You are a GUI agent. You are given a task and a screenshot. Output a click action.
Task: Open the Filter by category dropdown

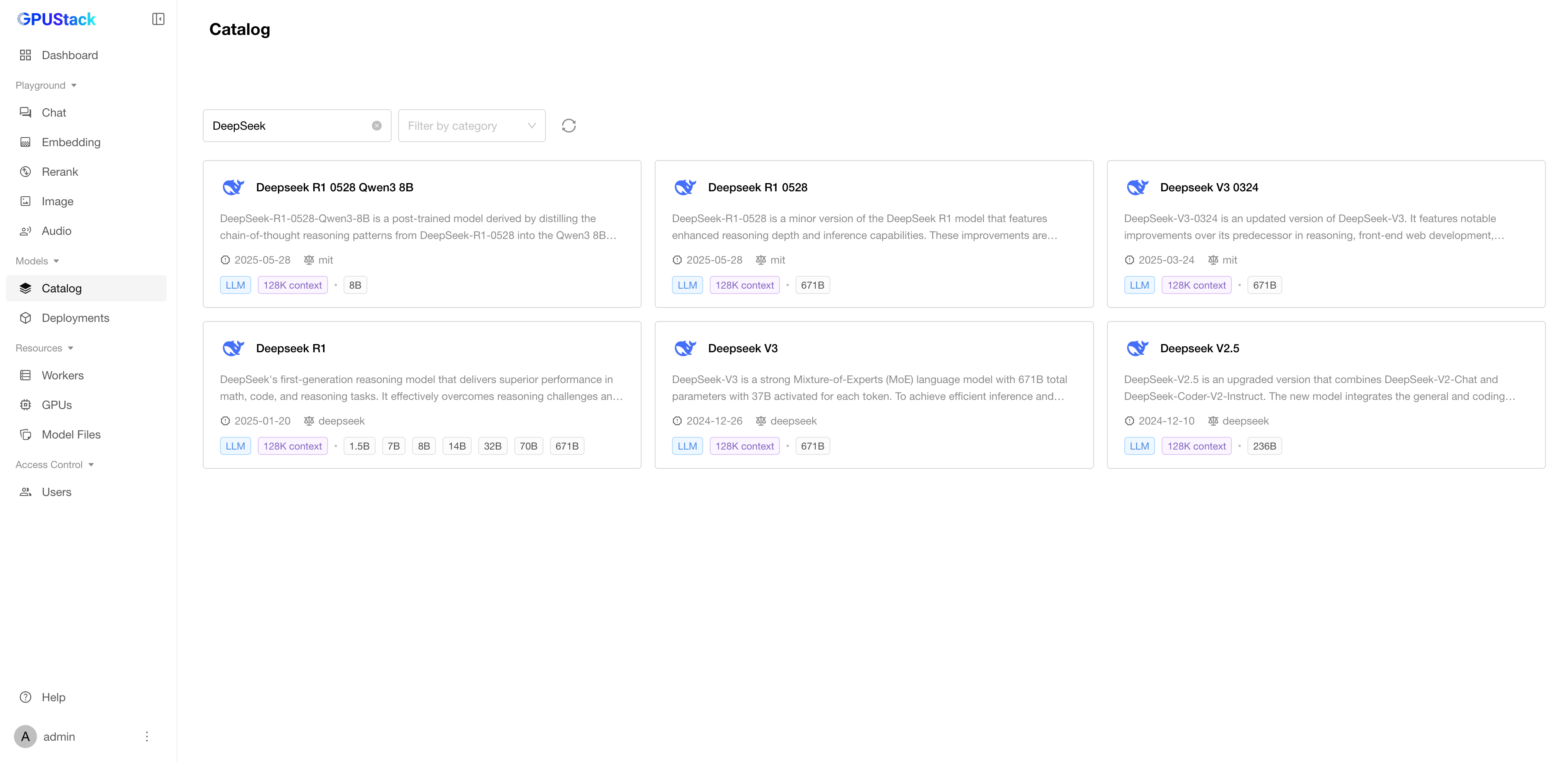[x=471, y=125]
